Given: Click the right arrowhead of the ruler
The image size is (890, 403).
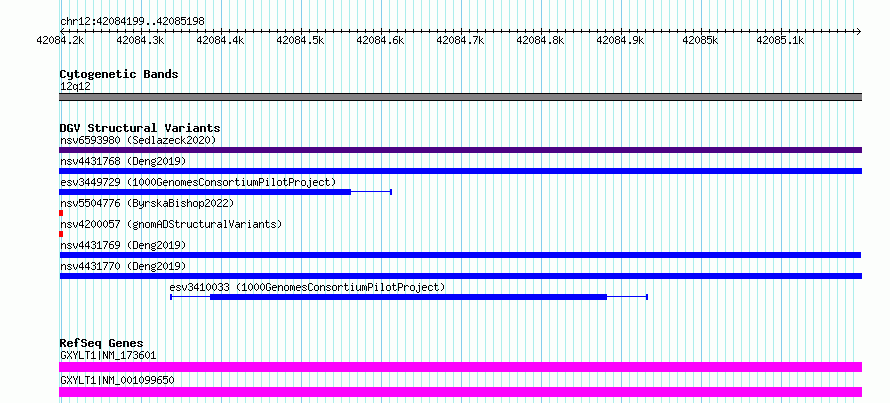Looking at the screenshot, I should click(859, 31).
